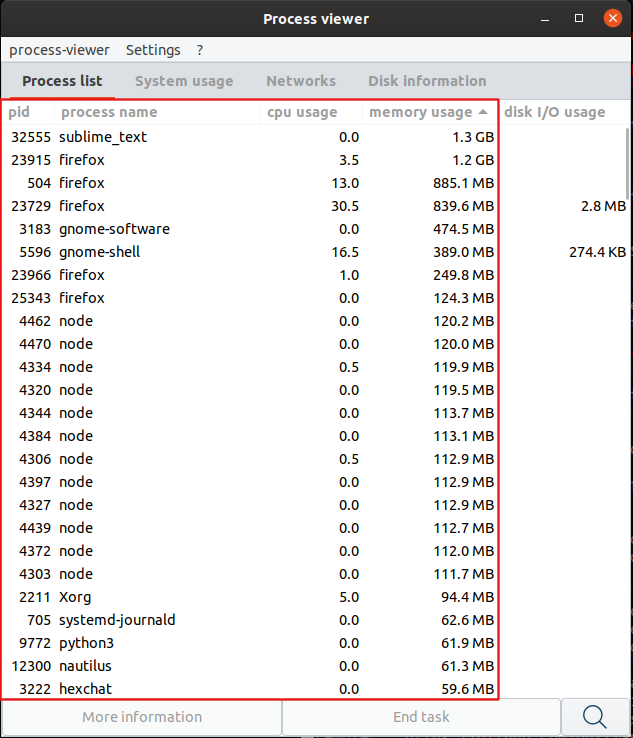Select the gnome-shell process row
The width and height of the screenshot is (633, 738).
point(316,252)
